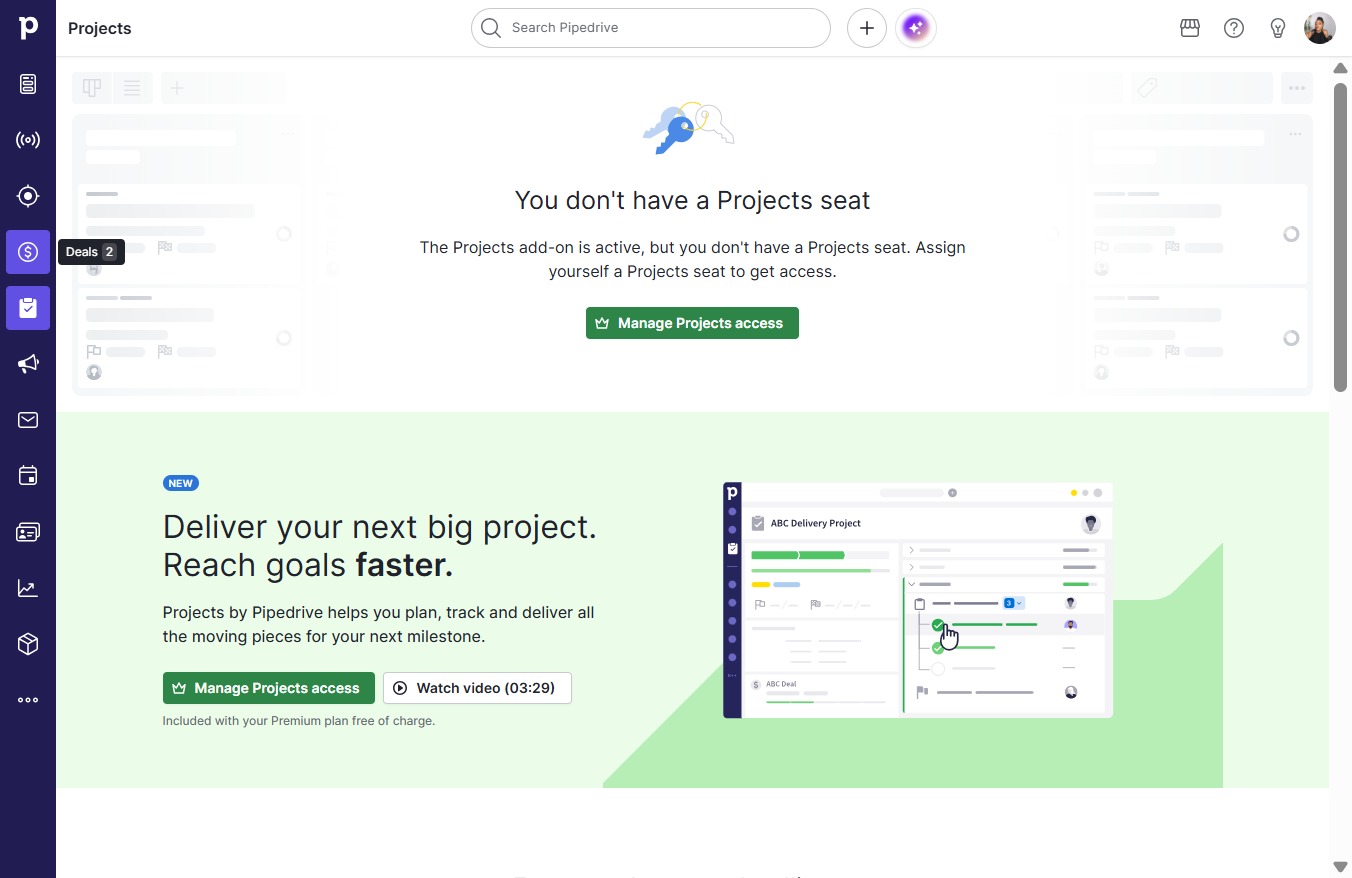Open Leads via the target icon

tap(28, 196)
